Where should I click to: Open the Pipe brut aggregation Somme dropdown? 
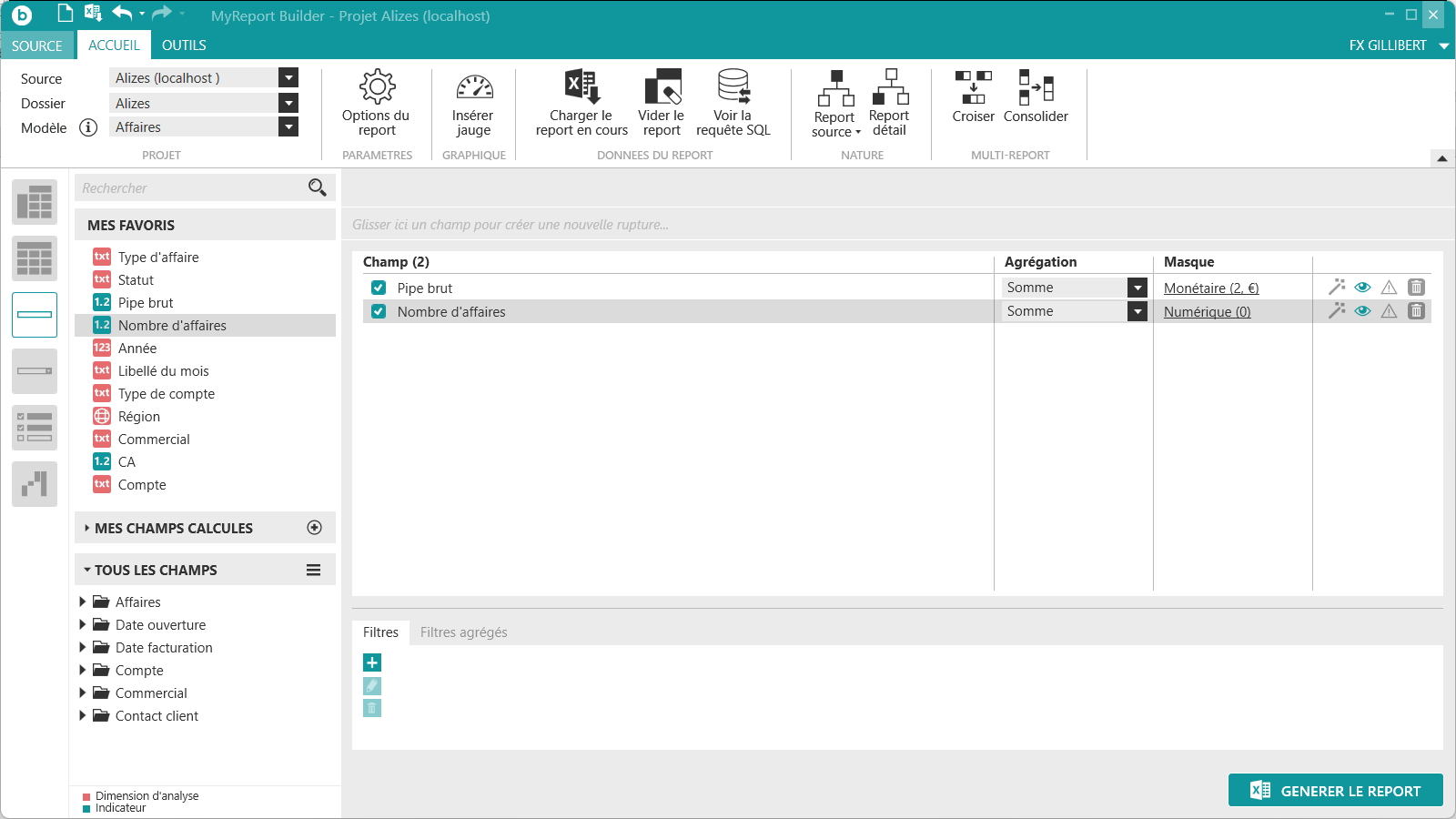pyautogui.click(x=1137, y=288)
